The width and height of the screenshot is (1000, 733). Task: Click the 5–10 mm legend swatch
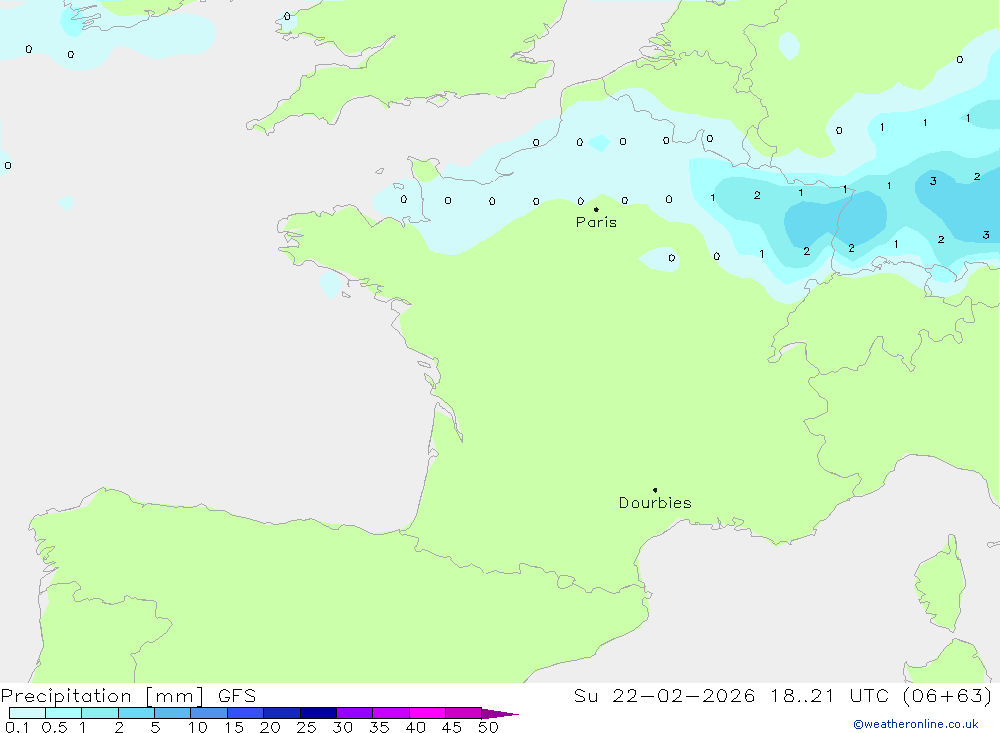[x=173, y=713]
